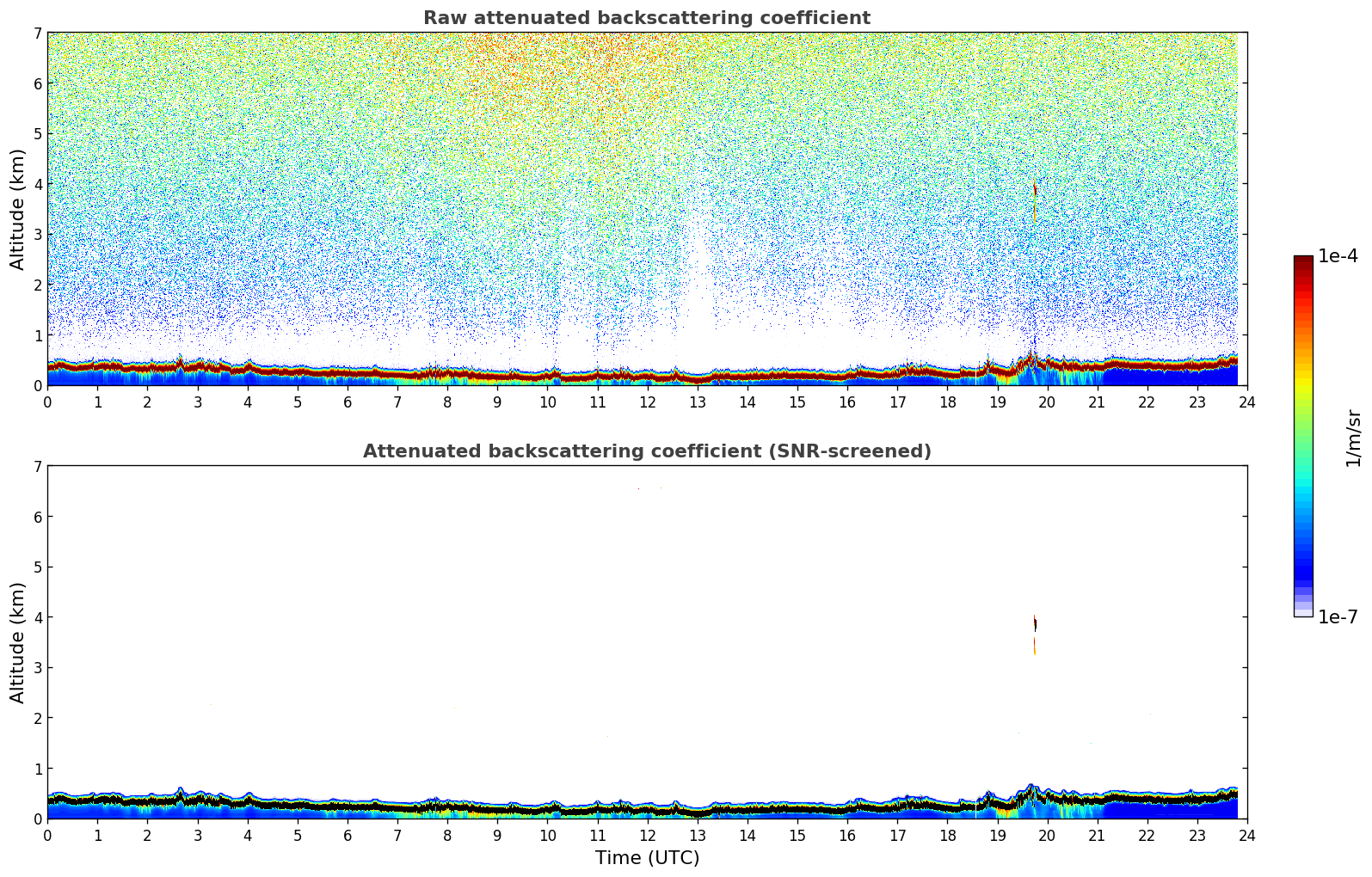The width and height of the screenshot is (1372, 877).
Task: Click hour 6 tick label on the top plot
Action: pyautogui.click(x=348, y=402)
